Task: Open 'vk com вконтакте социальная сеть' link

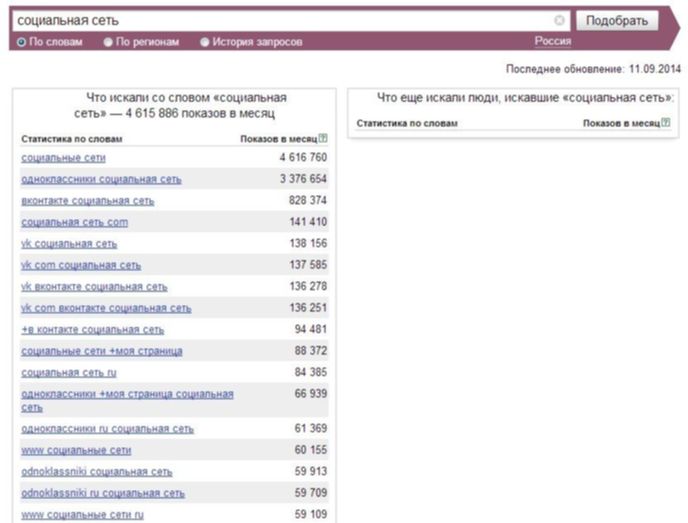Action: click(x=106, y=308)
